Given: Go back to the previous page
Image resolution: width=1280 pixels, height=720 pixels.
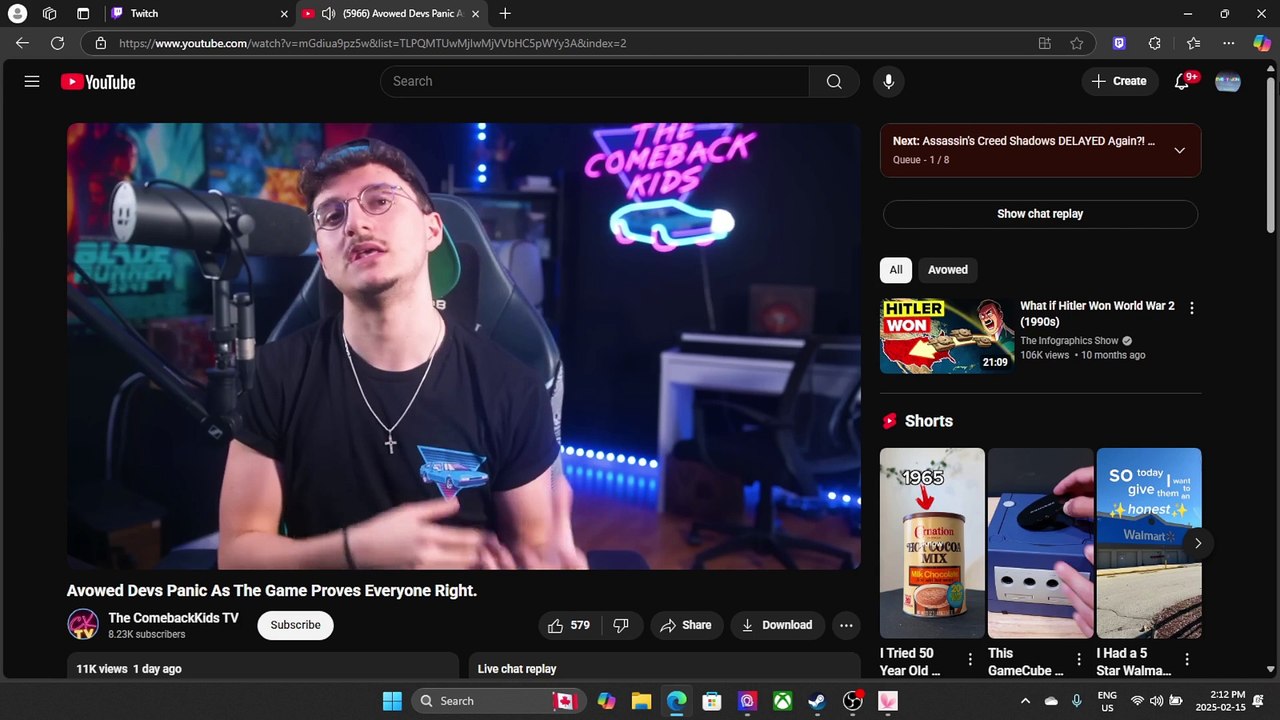Looking at the screenshot, I should [x=22, y=43].
